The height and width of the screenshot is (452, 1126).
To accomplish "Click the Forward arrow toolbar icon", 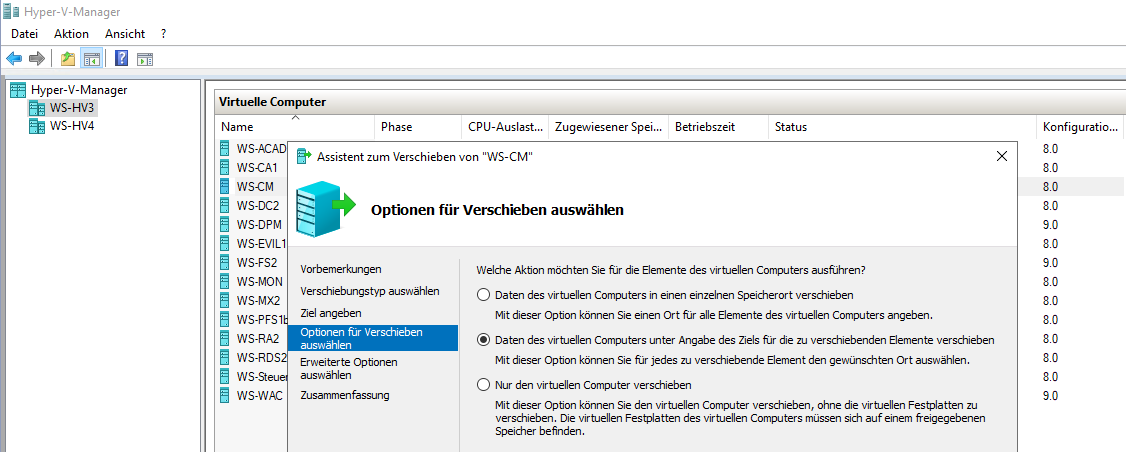I will [37, 58].
